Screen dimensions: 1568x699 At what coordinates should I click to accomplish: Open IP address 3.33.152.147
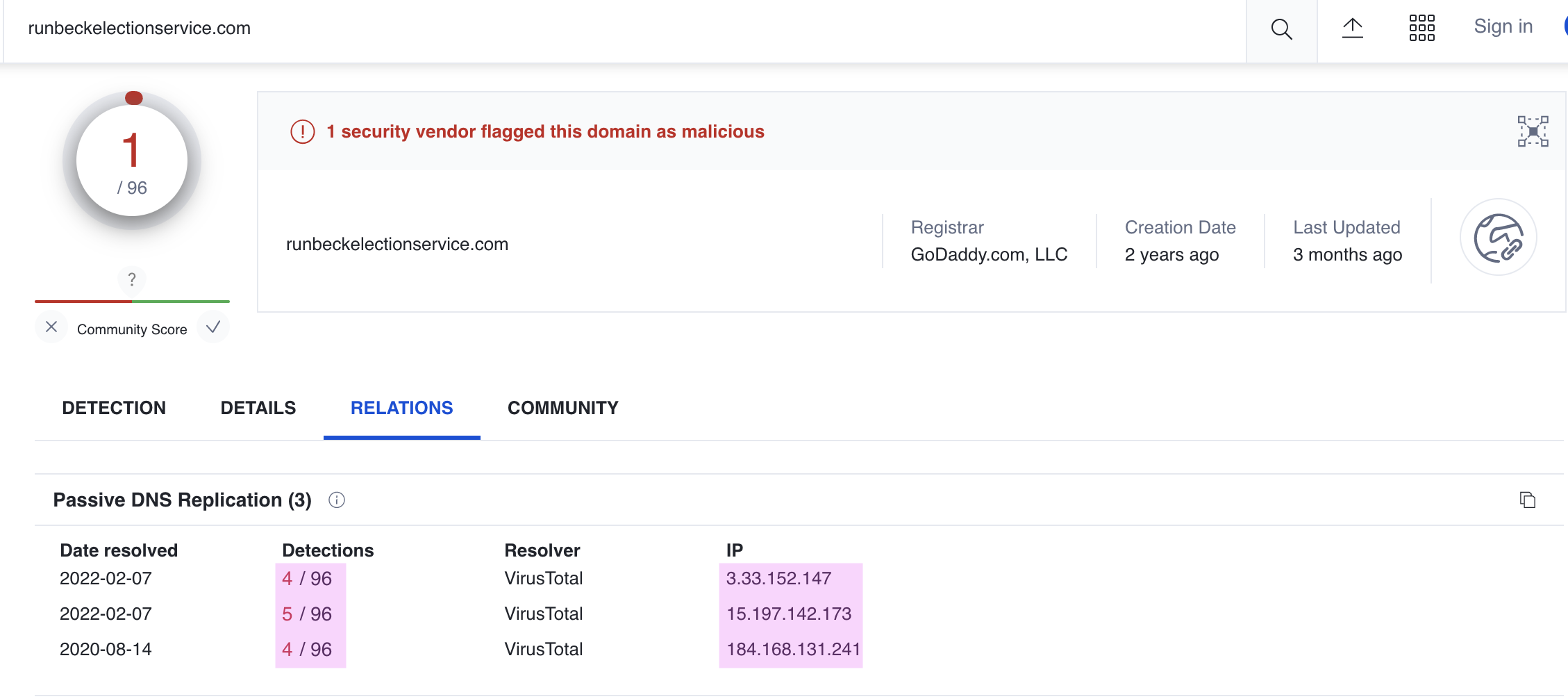(778, 578)
